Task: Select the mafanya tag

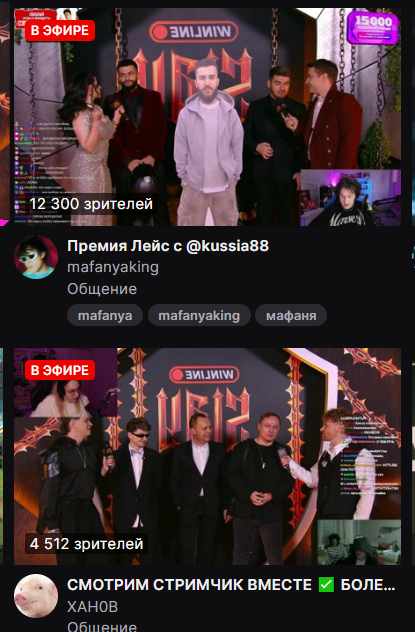Action: [105, 315]
